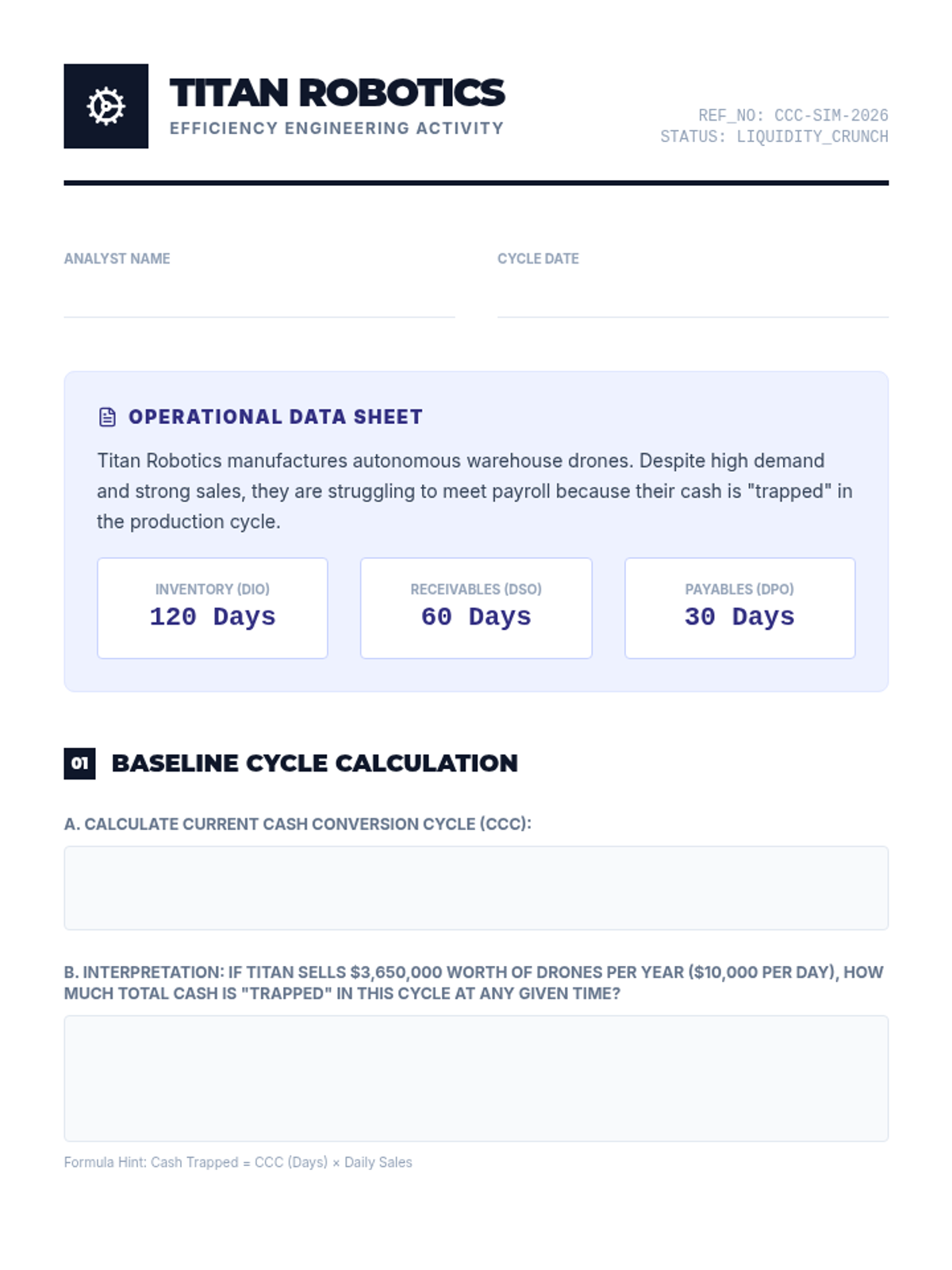Click the Efficiency Engineering Activity subtitle
Image resolution: width=952 pixels, height=1270 pixels.
coord(336,129)
